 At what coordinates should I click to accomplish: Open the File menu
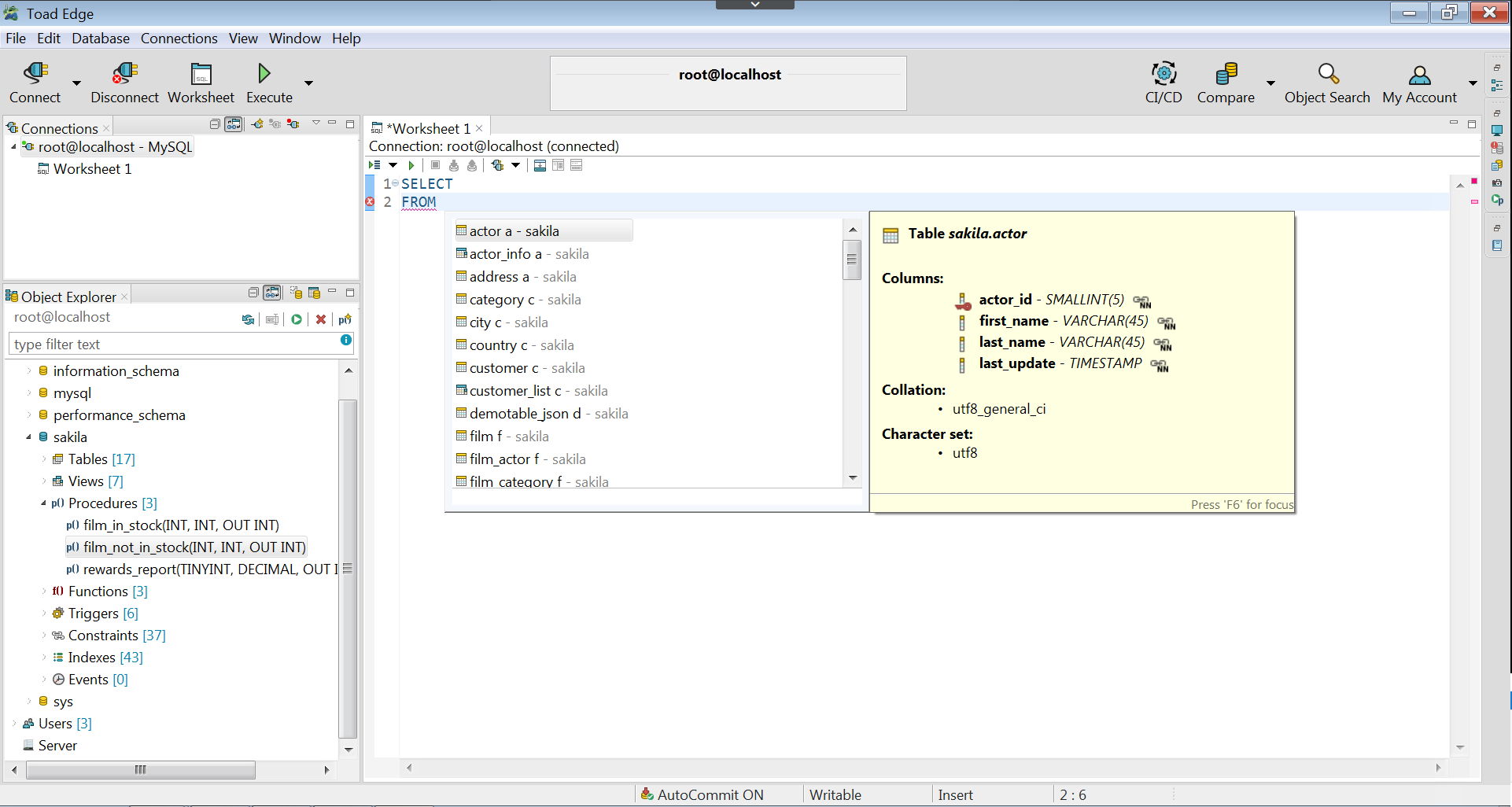pyautogui.click(x=16, y=38)
